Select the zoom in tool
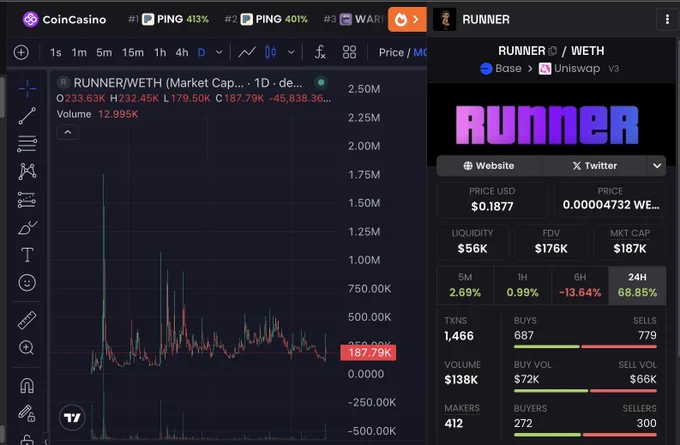 coord(27,347)
